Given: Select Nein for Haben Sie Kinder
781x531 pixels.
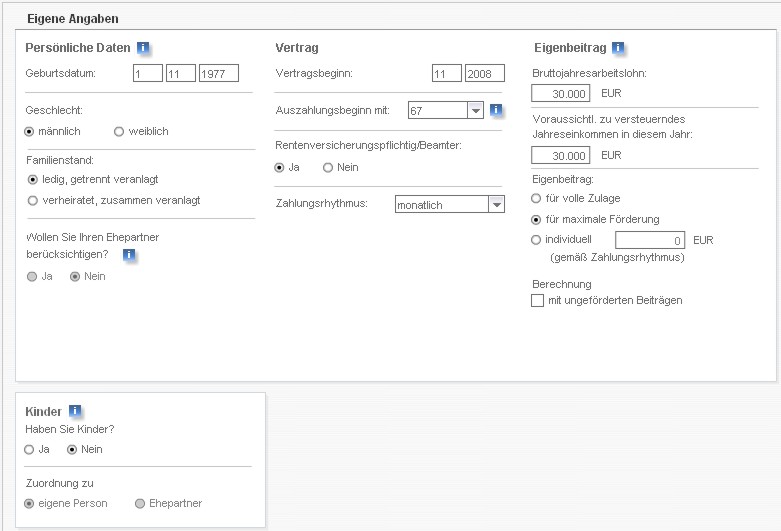Looking at the screenshot, I should [x=72, y=449].
